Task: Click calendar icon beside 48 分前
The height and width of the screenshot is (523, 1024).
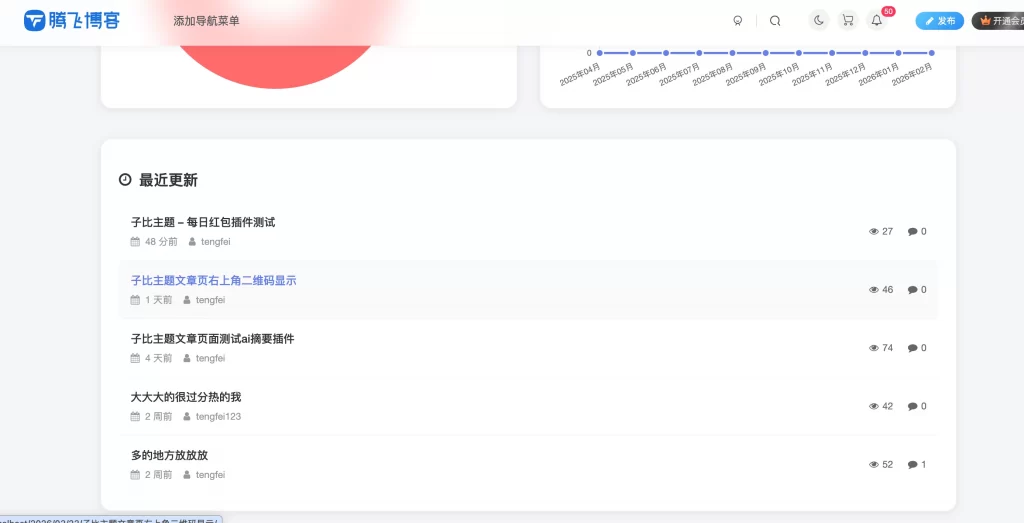Action: click(135, 242)
